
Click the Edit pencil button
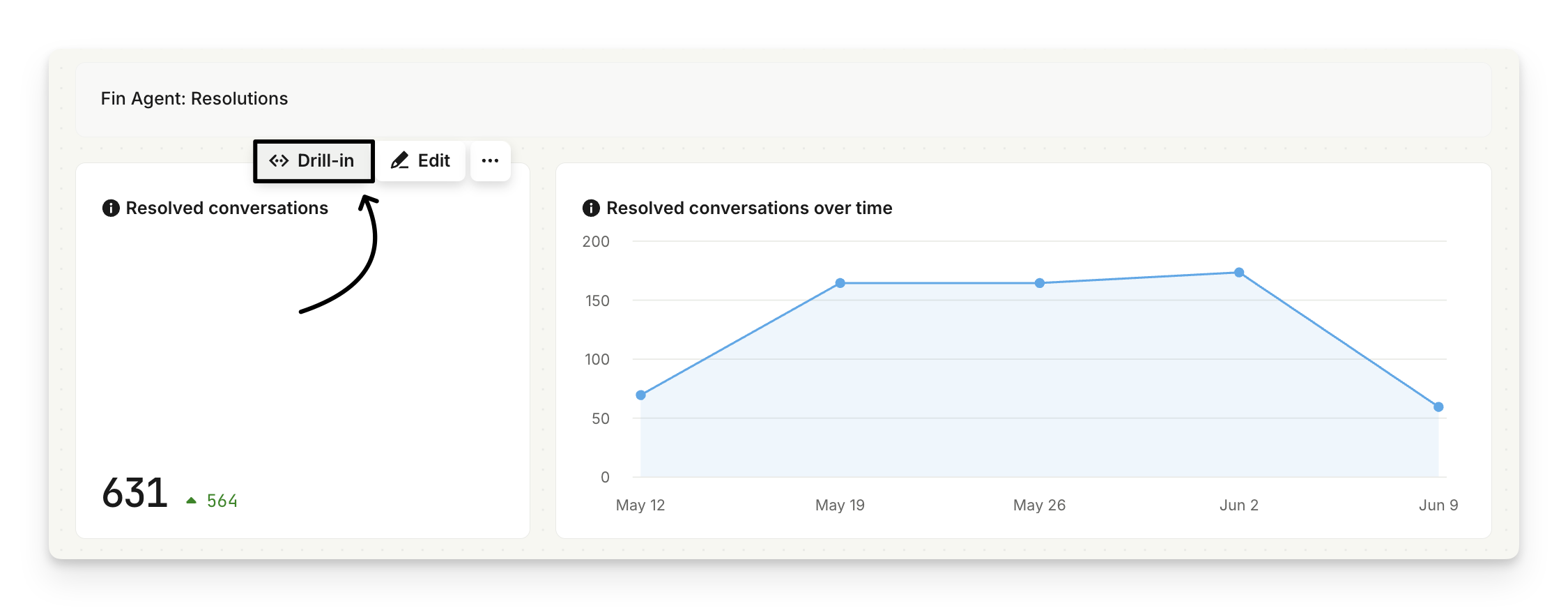pos(421,161)
